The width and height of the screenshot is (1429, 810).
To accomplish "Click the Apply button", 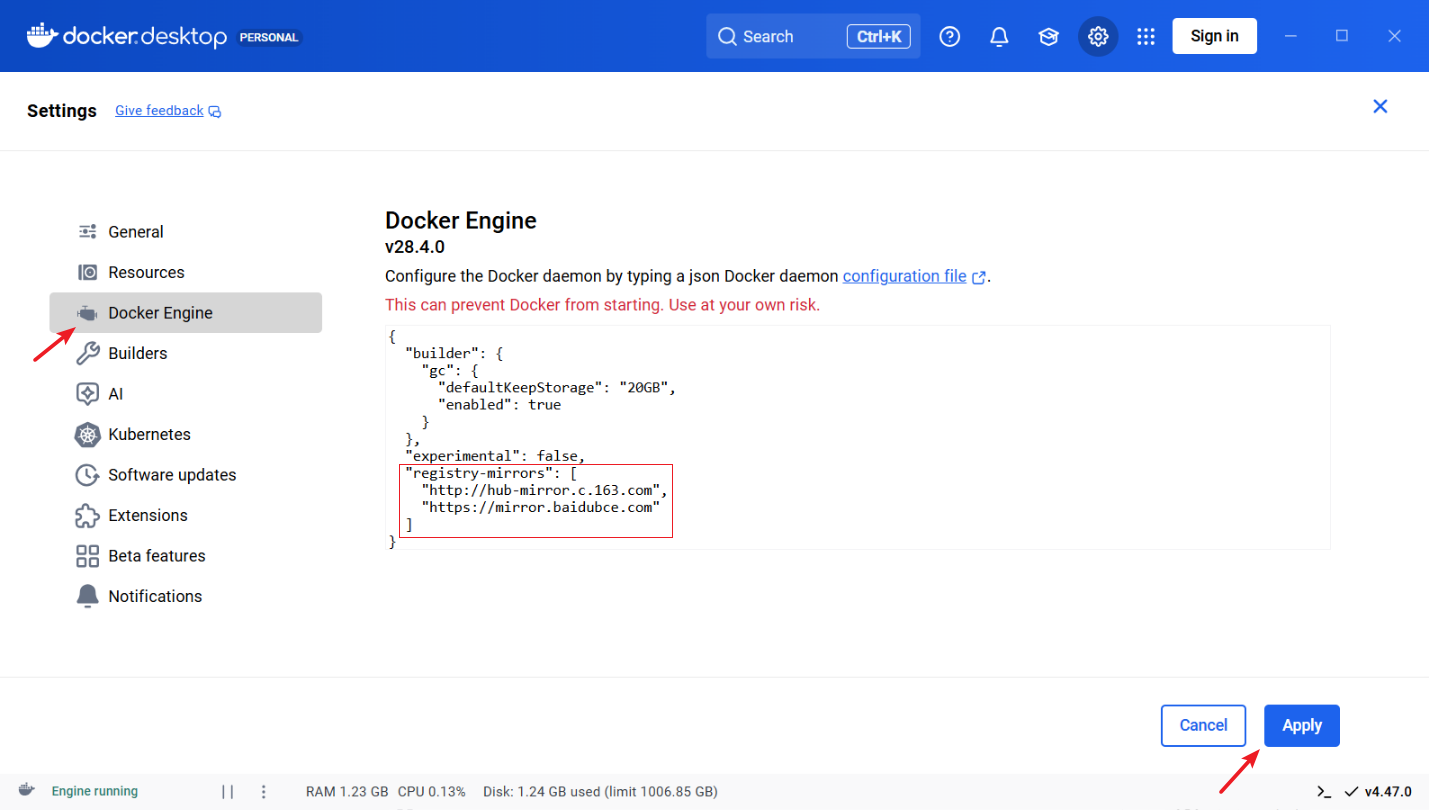I will [x=1302, y=726].
